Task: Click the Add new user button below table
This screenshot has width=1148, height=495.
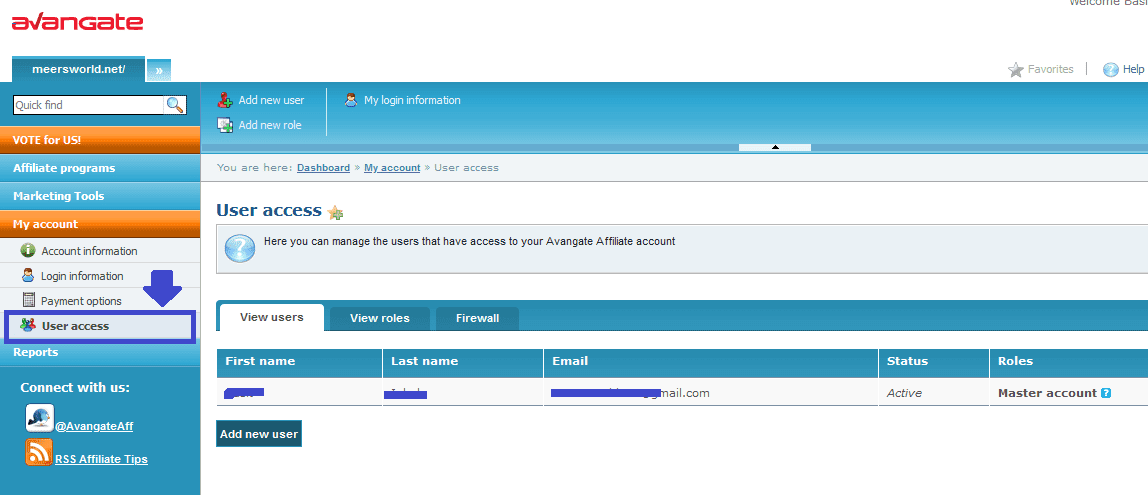Action: click(259, 433)
